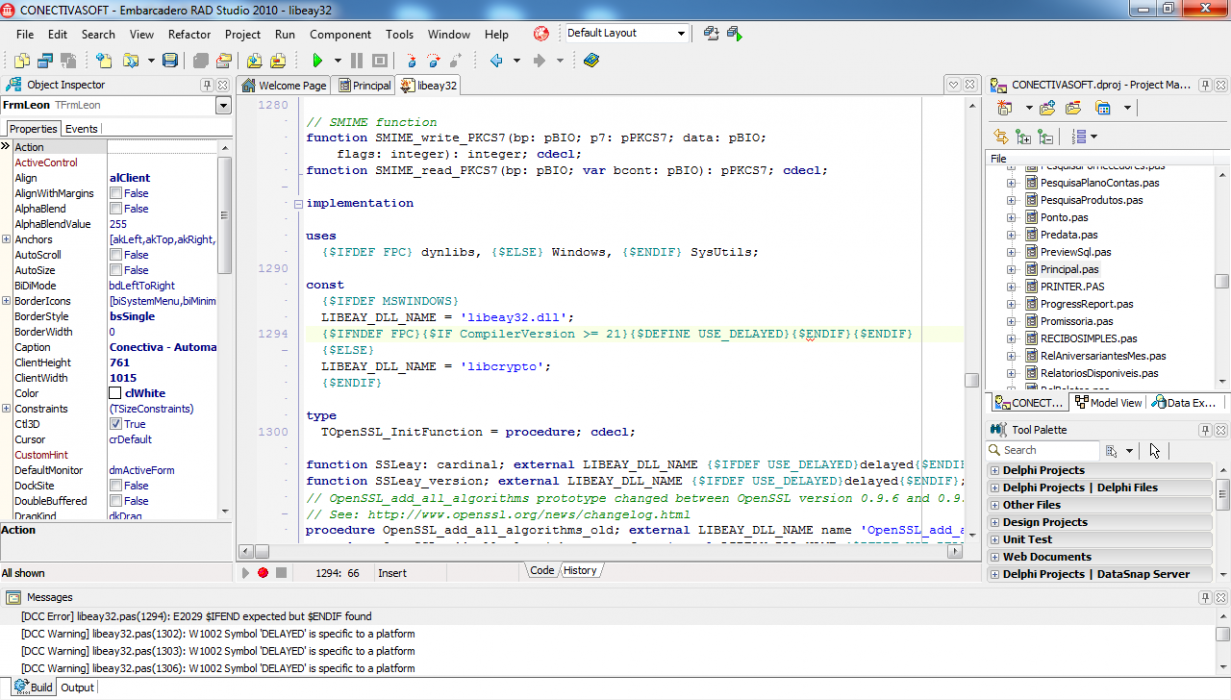Open the Default Layout dropdown
1231x700 pixels.
[x=681, y=34]
